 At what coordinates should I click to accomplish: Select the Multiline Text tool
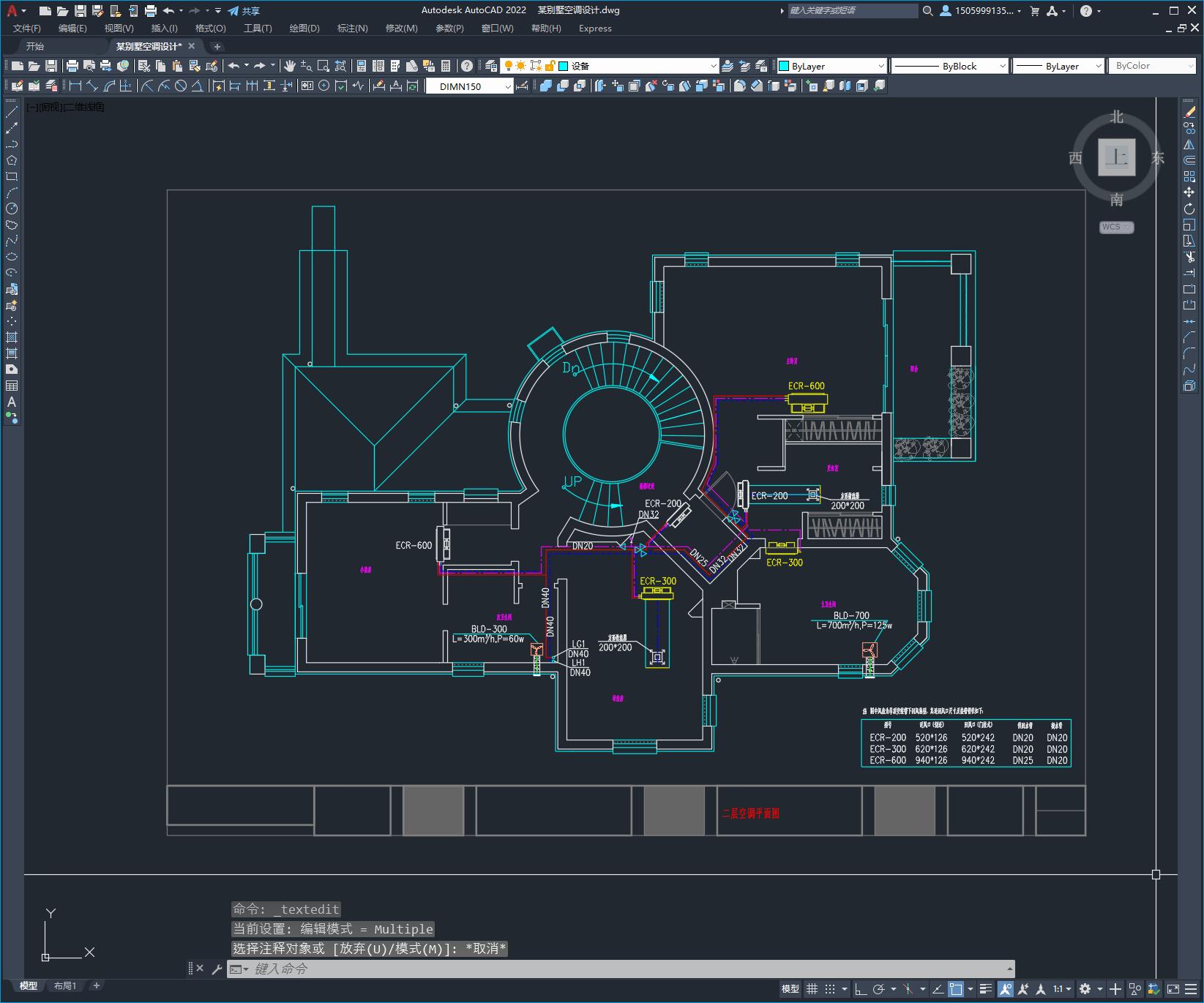(12, 402)
